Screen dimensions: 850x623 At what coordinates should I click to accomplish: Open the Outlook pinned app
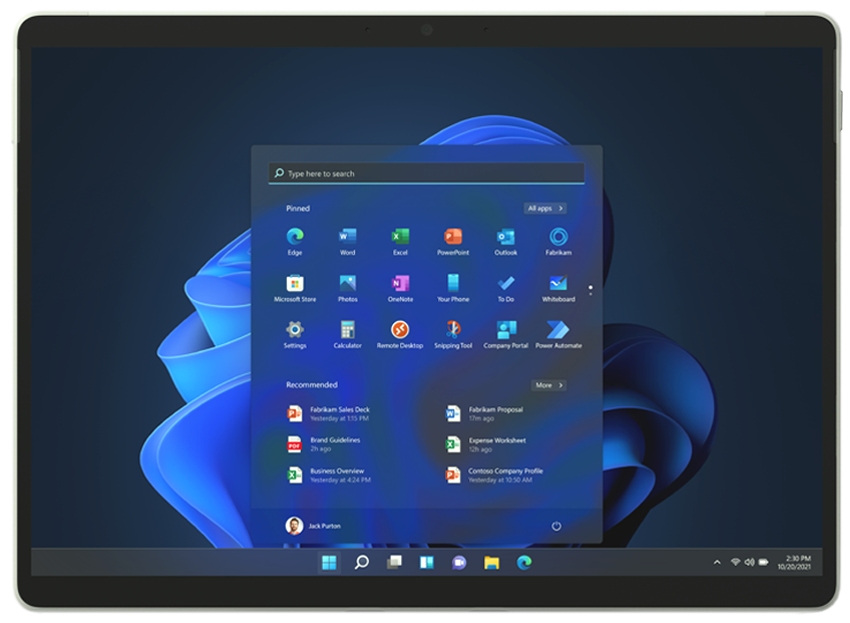506,241
